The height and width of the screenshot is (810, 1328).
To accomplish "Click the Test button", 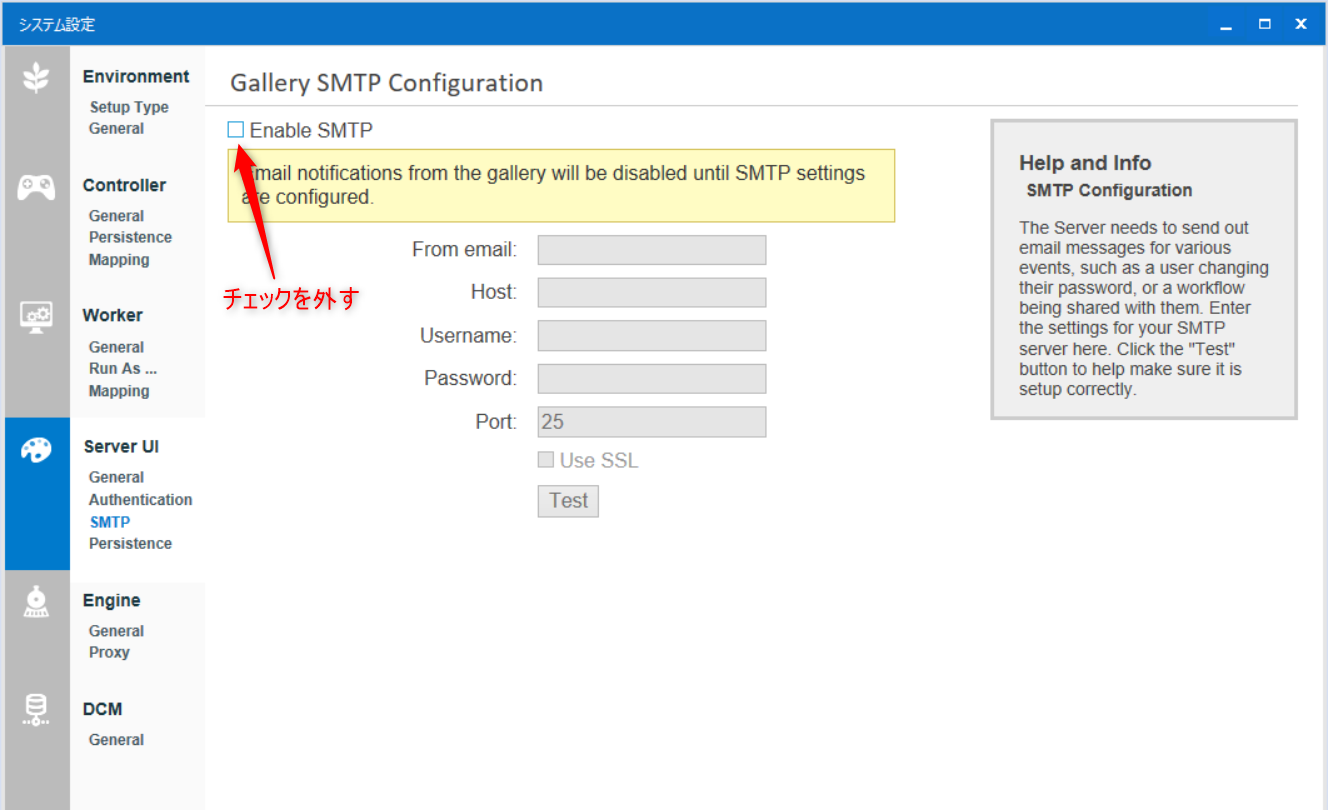I will [x=568, y=501].
